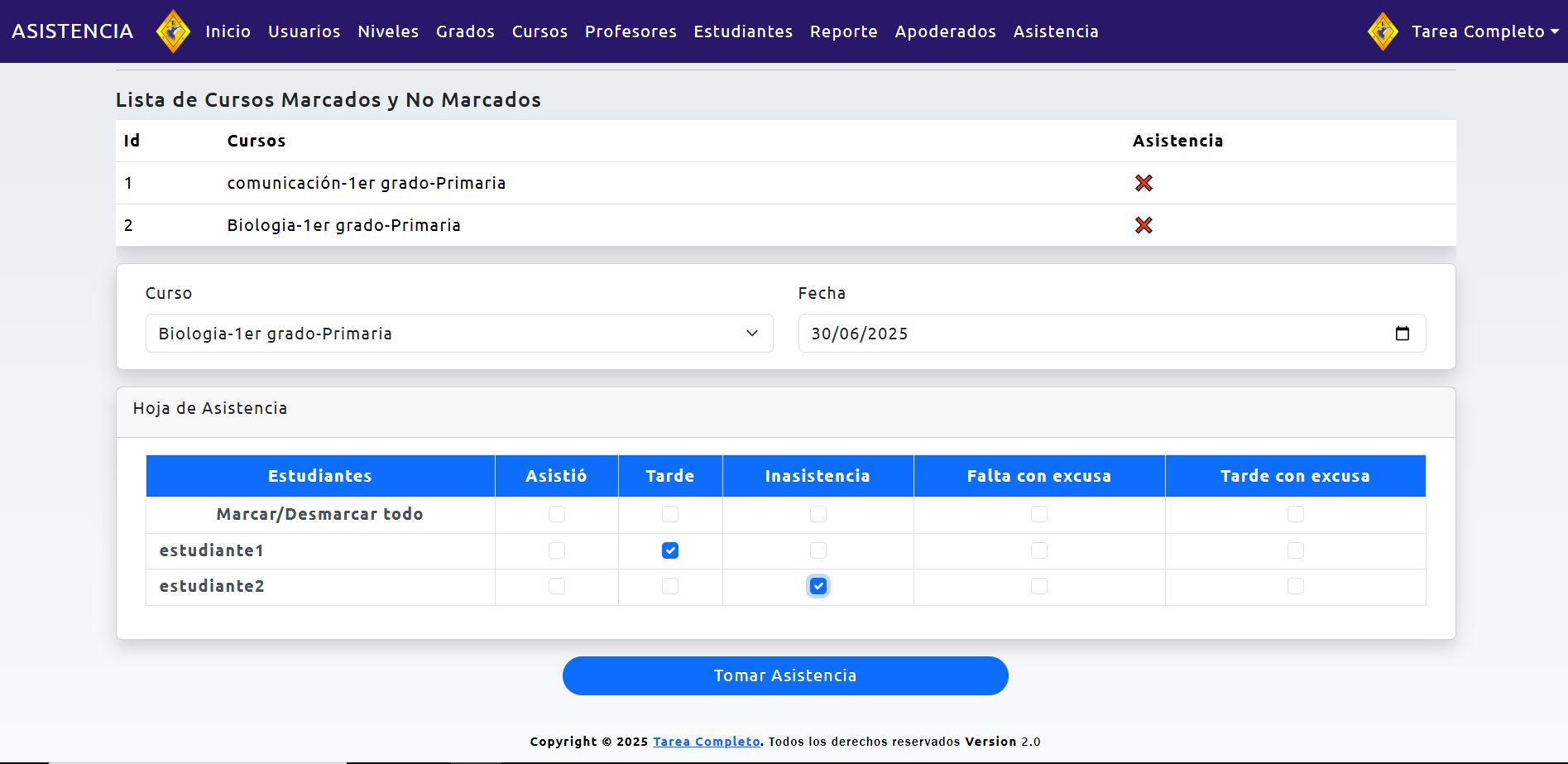Image resolution: width=1568 pixels, height=764 pixels.
Task: Uncheck Tarde checkbox for estudiante1
Action: (x=670, y=550)
